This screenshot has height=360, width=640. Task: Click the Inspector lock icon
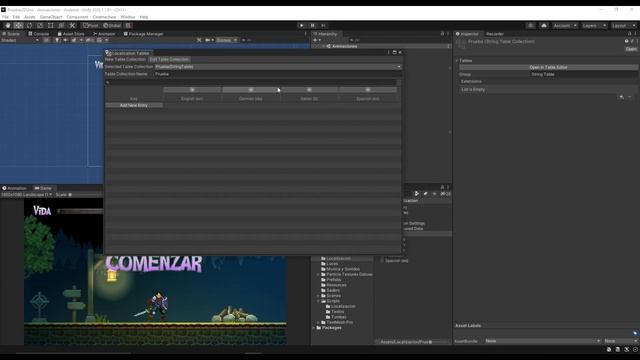629,34
